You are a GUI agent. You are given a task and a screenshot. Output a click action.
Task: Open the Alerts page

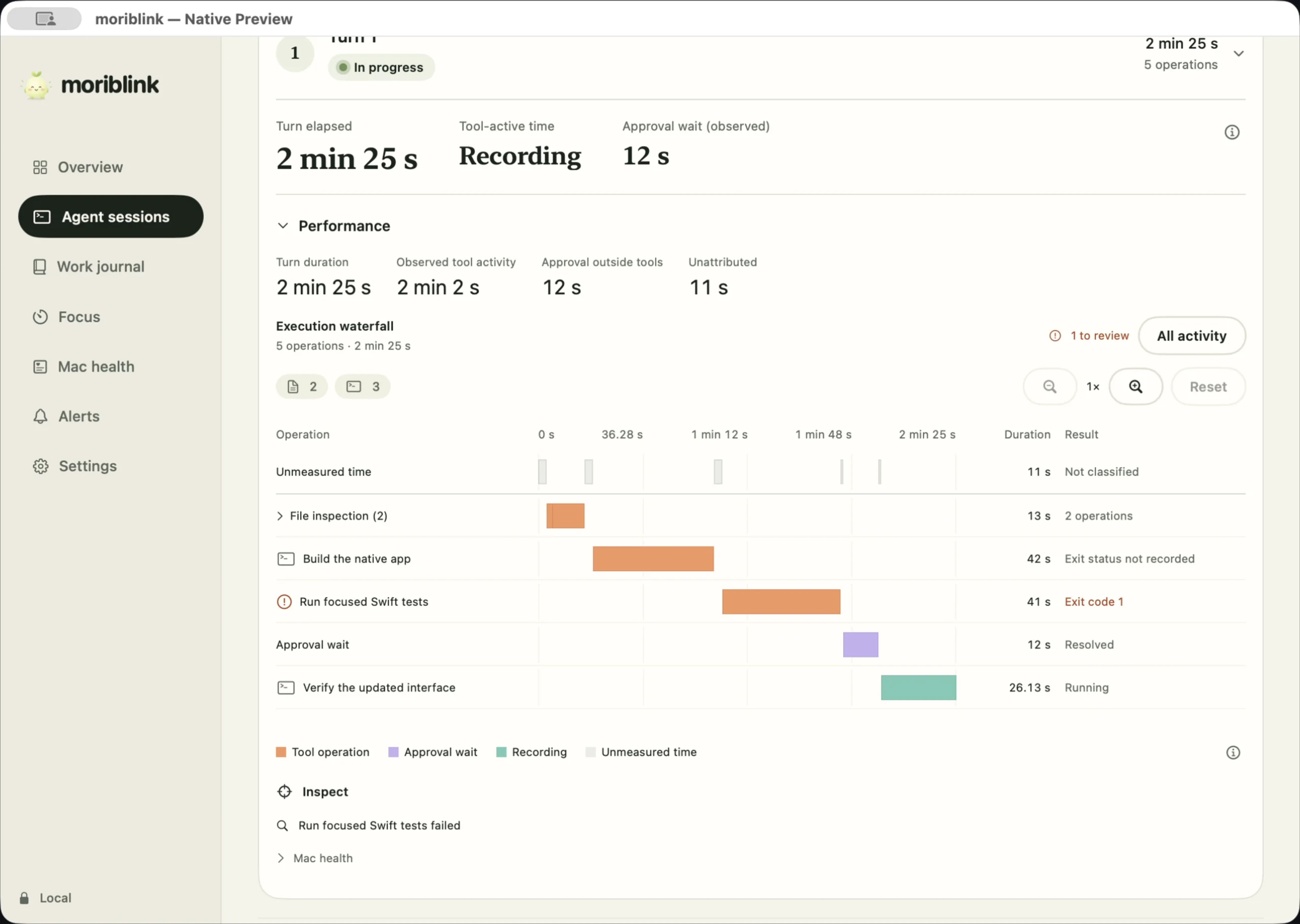67,416
